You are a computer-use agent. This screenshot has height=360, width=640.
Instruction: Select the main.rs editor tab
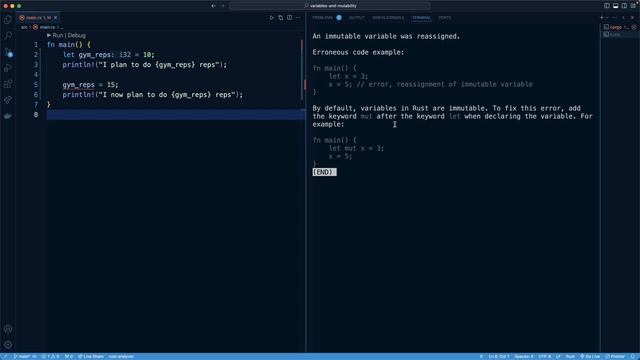click(x=38, y=18)
